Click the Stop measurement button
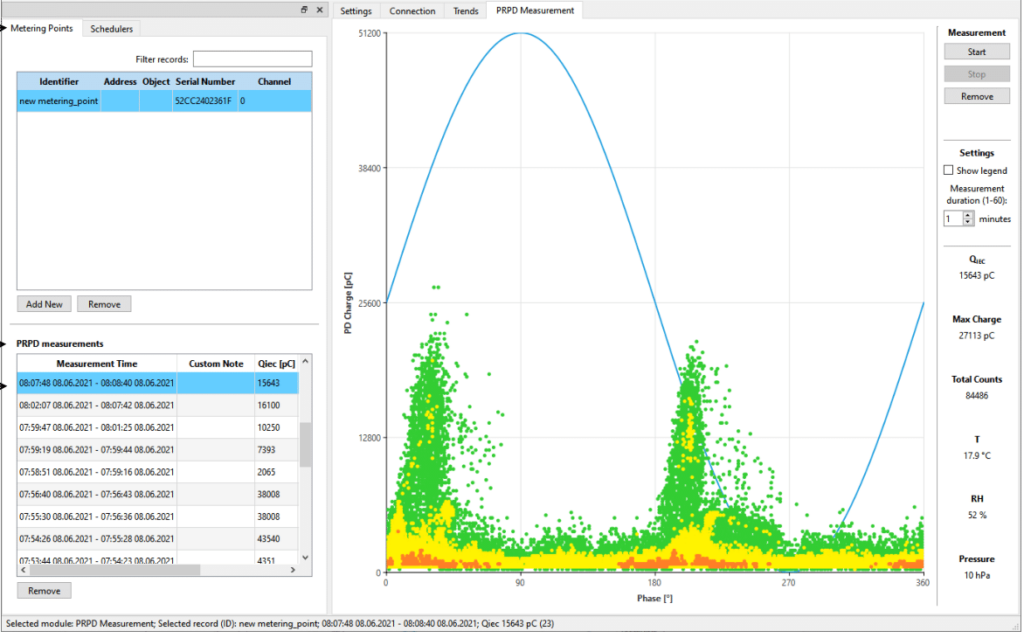The width and height of the screenshot is (1024, 638). (x=976, y=74)
